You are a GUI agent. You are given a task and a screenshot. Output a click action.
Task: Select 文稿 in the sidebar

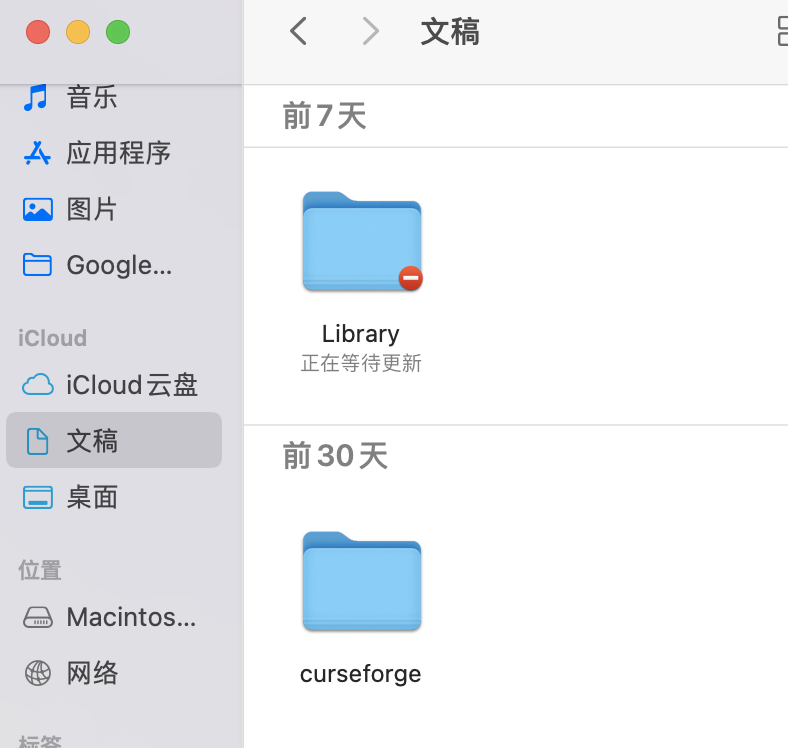pos(92,441)
